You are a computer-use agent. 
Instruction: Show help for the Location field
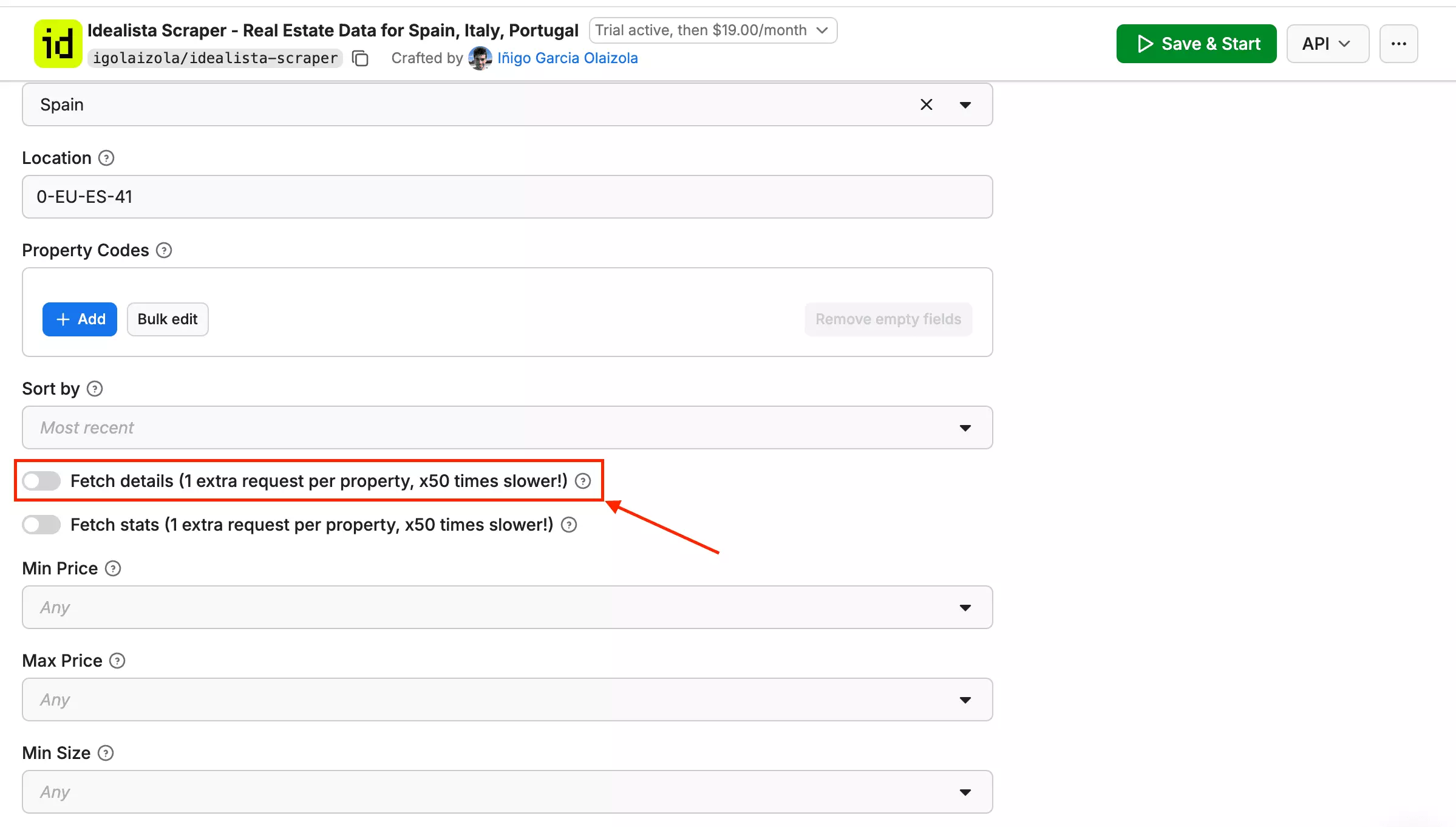(106, 158)
